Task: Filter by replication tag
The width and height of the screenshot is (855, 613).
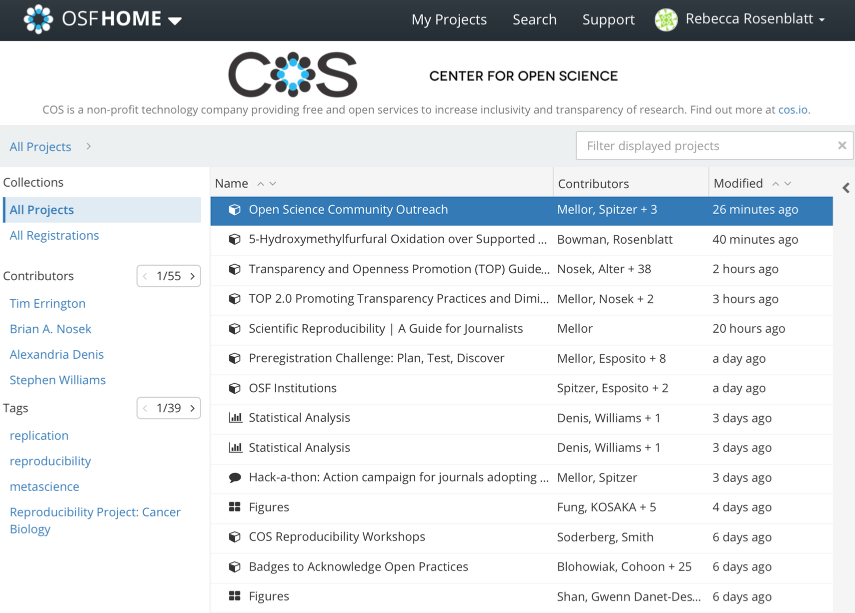Action: pyautogui.click(x=39, y=436)
